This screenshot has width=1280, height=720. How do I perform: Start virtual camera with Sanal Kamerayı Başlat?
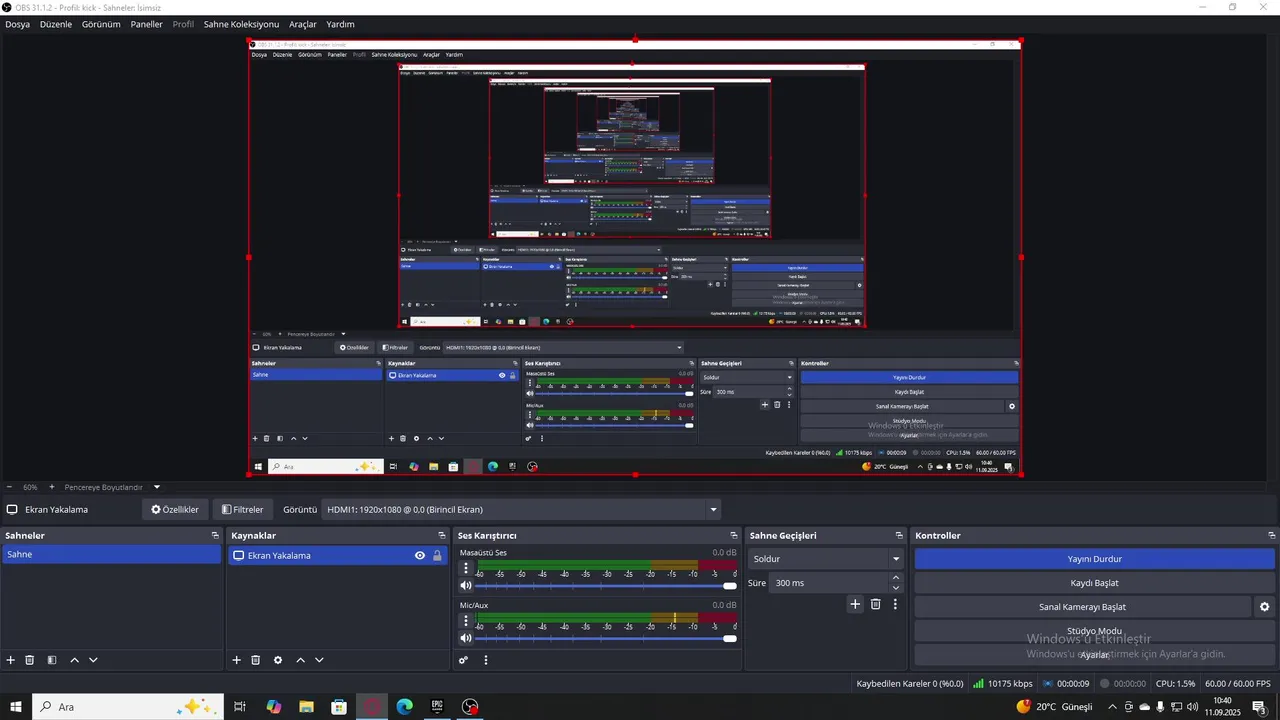1082,607
